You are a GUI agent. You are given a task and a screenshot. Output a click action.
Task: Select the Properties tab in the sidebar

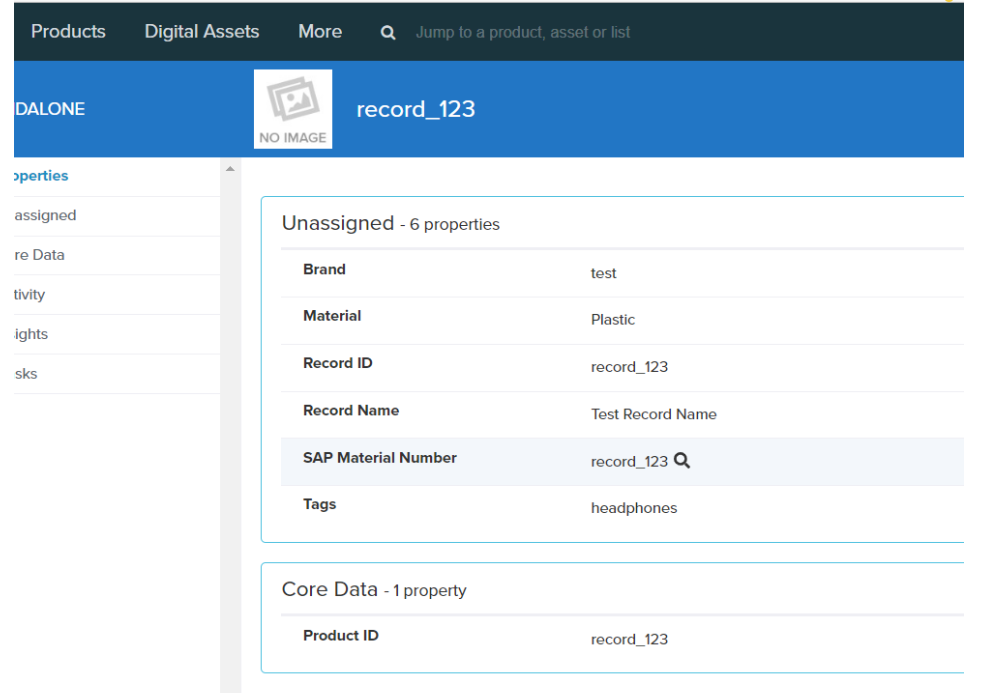[x=40, y=176]
